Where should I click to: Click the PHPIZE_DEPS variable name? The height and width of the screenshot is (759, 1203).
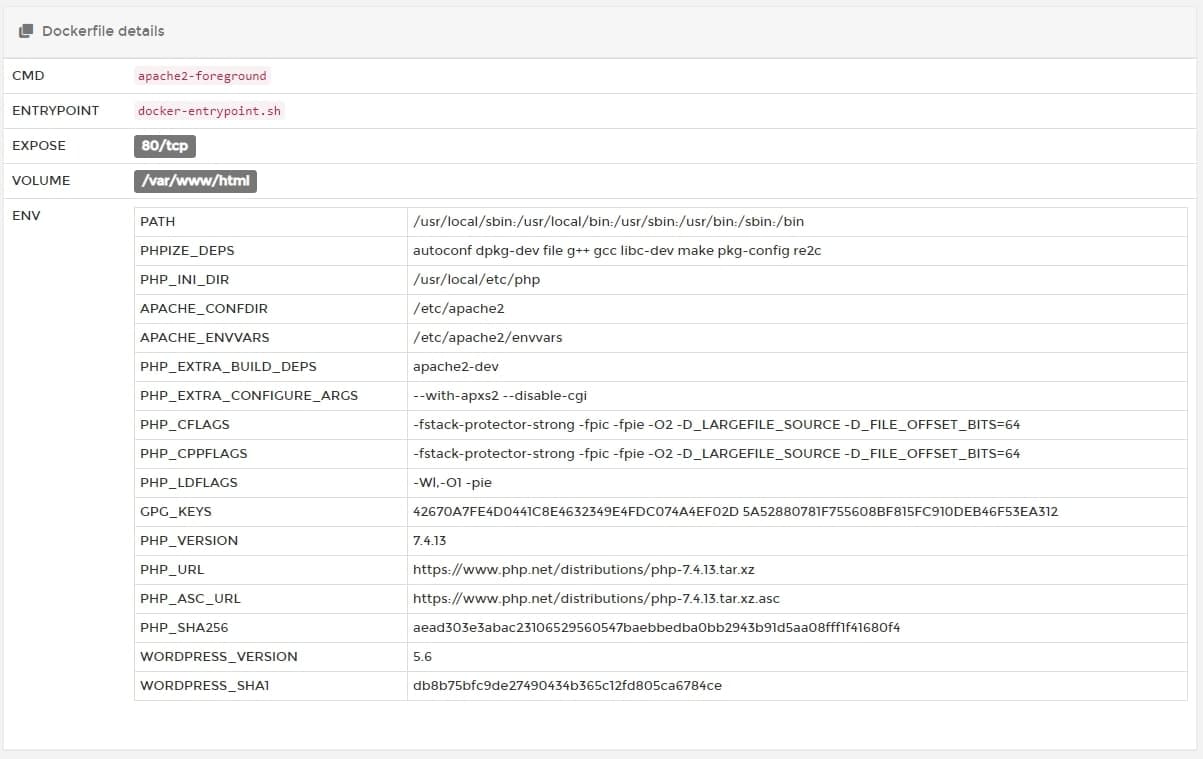click(187, 250)
